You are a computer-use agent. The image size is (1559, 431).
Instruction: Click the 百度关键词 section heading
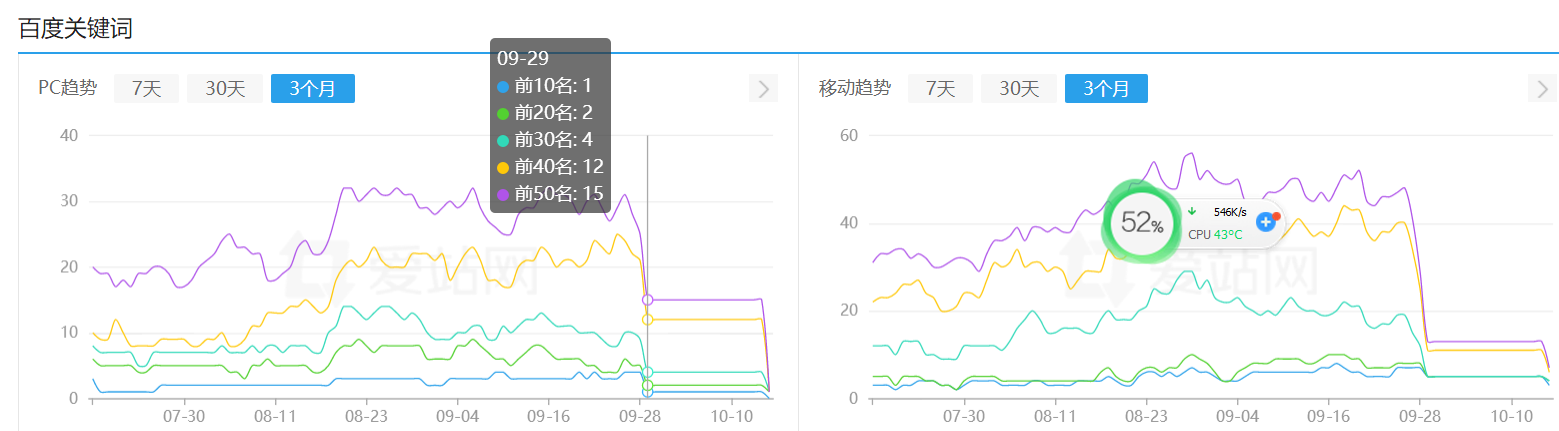pyautogui.click(x=76, y=28)
